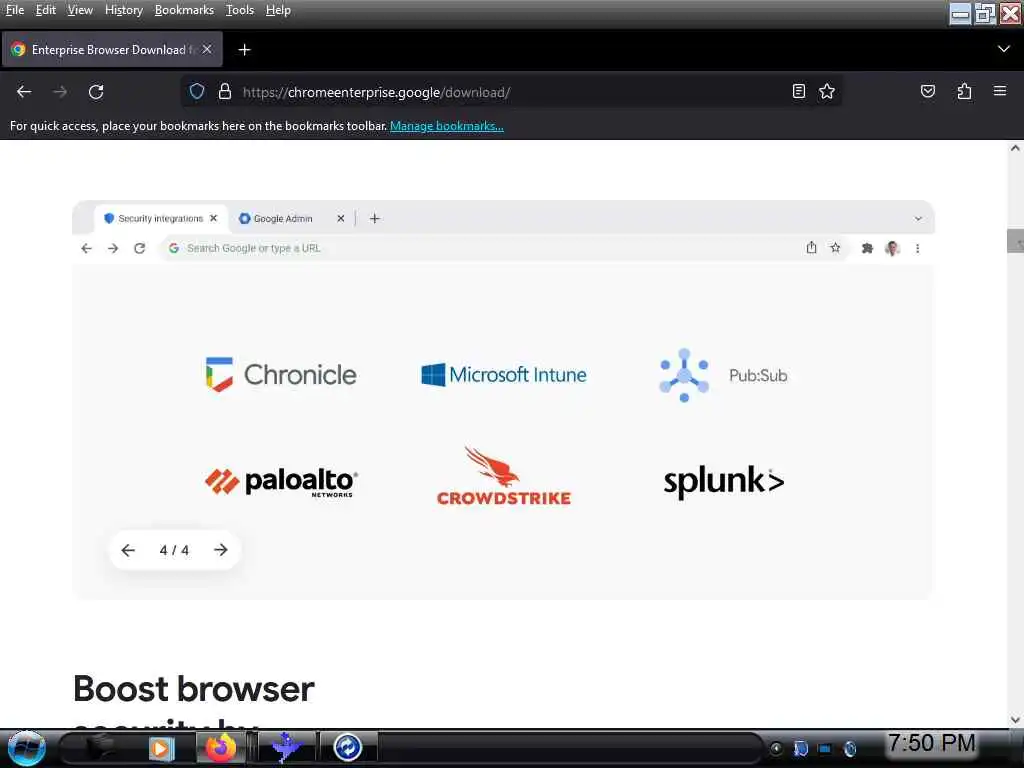Open Firefox extensions icon
The image size is (1024, 768).
click(964, 91)
